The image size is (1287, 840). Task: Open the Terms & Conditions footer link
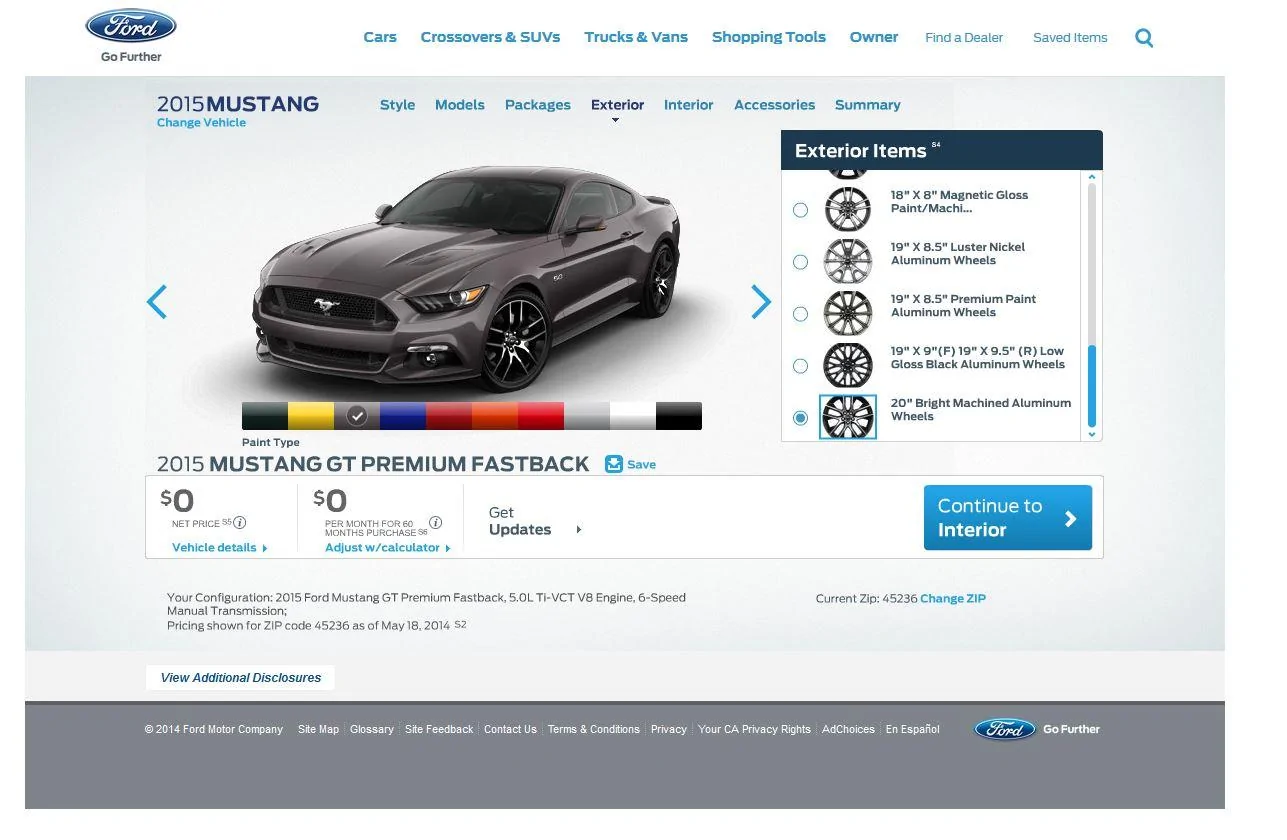click(x=594, y=730)
